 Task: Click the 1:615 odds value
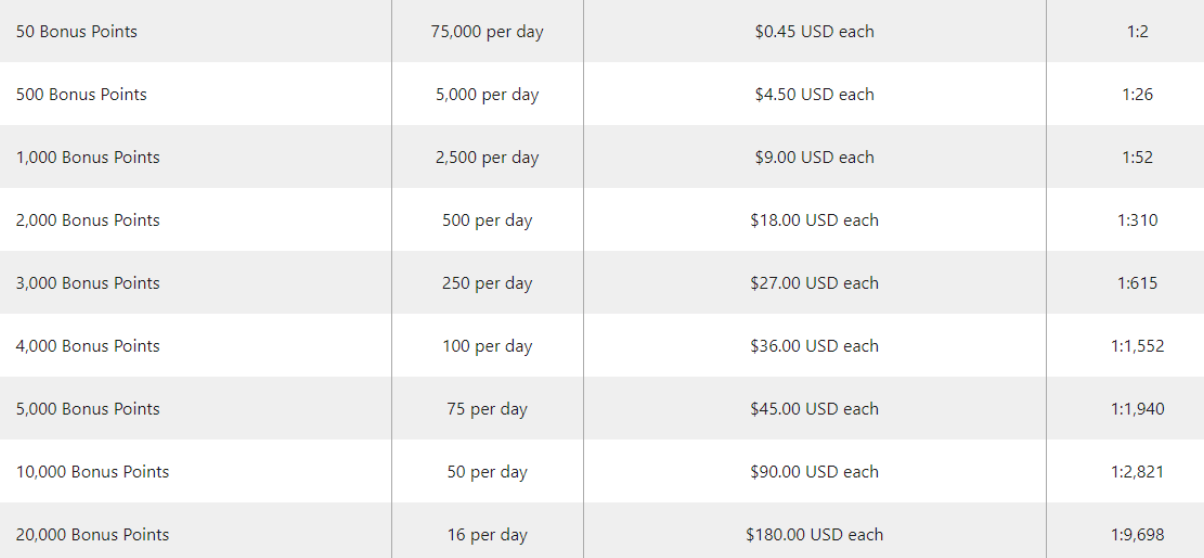click(x=1138, y=283)
